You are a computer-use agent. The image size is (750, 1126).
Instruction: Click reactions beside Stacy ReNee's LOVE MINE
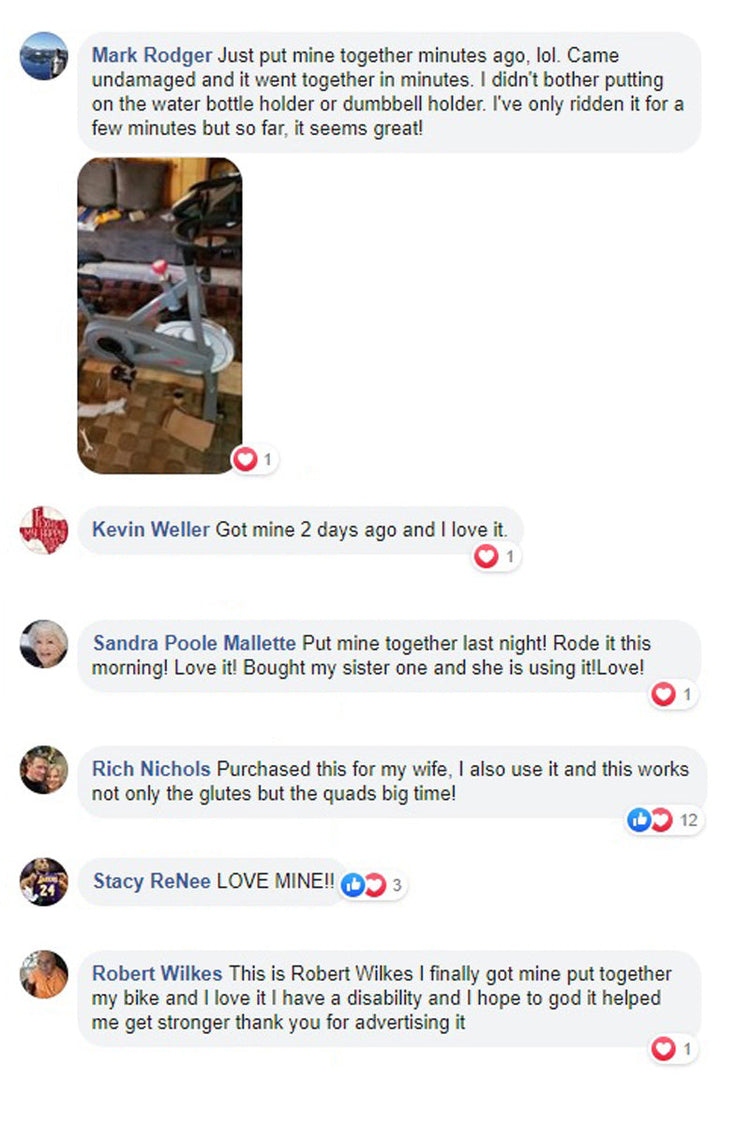[372, 885]
